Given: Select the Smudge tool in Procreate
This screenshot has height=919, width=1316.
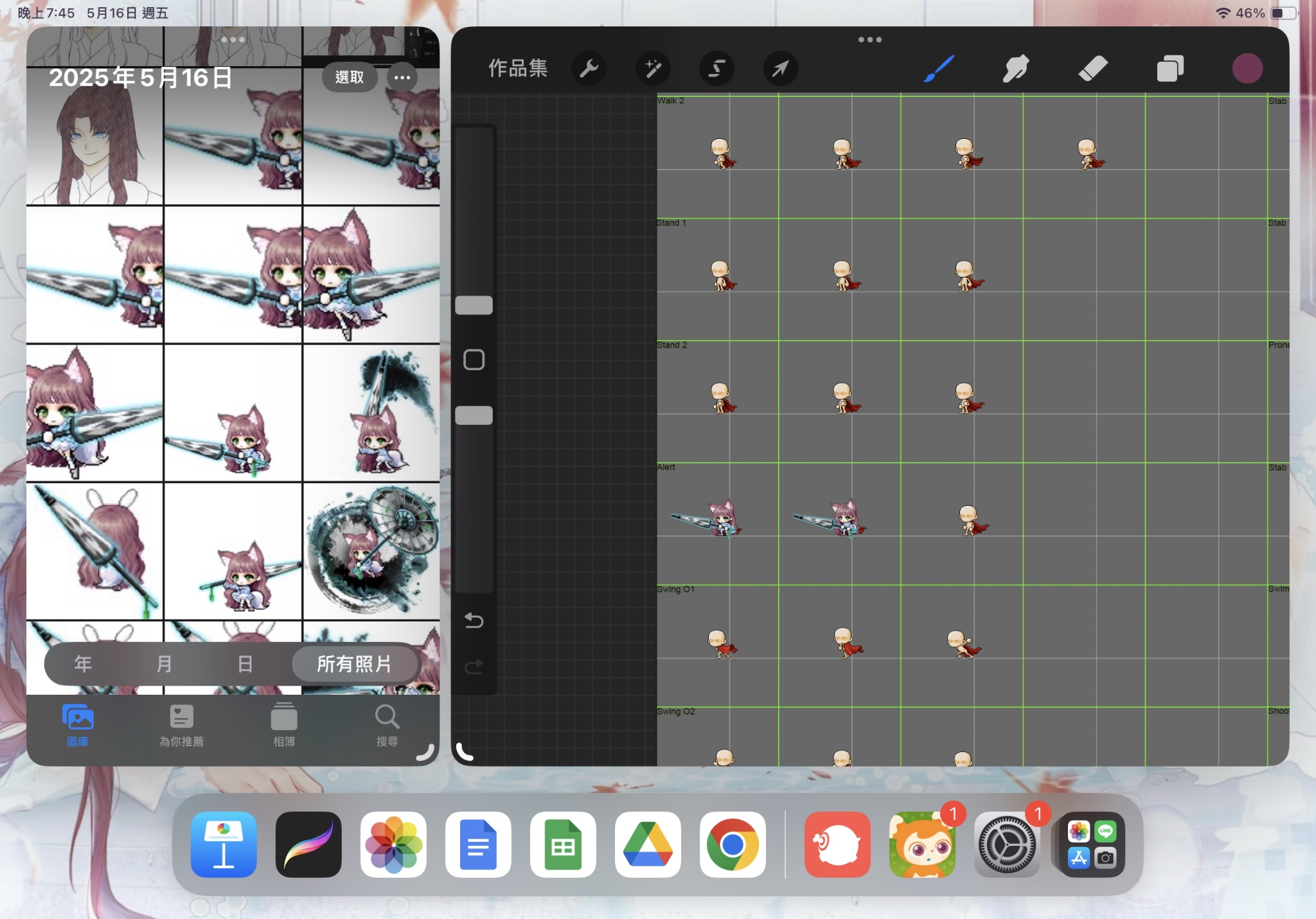Looking at the screenshot, I should (x=1016, y=68).
